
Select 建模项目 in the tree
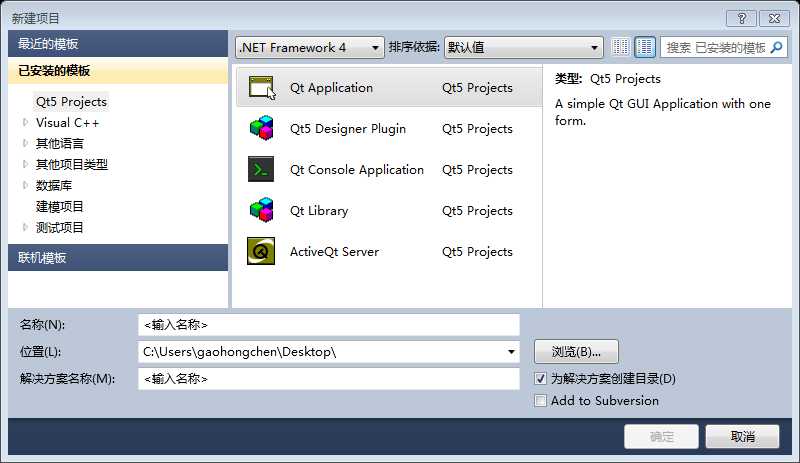[x=60, y=206]
